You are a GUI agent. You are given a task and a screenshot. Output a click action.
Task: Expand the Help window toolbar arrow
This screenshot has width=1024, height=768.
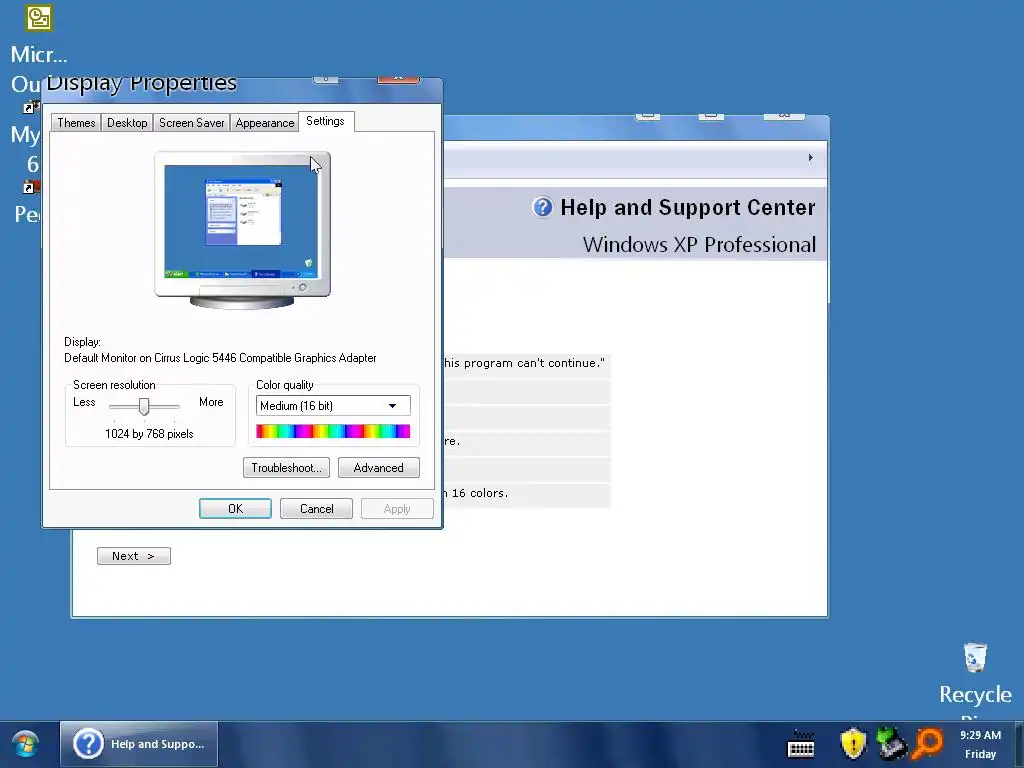tap(810, 157)
